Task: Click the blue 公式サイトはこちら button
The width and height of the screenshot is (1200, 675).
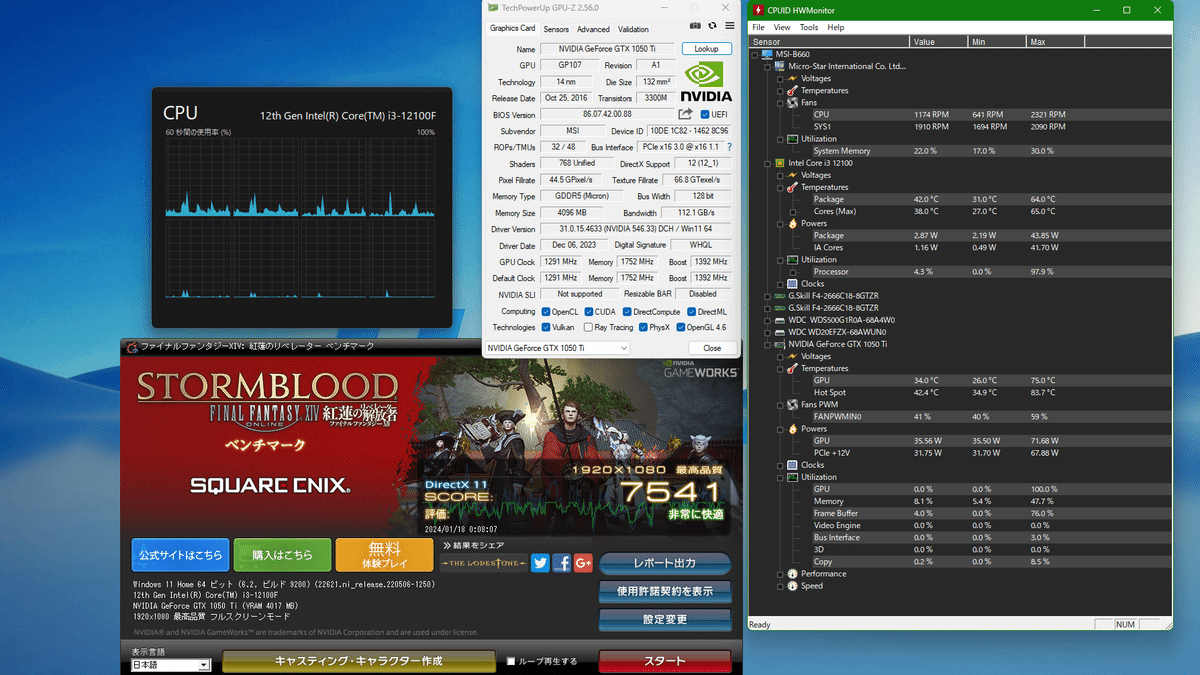Action: 180,555
